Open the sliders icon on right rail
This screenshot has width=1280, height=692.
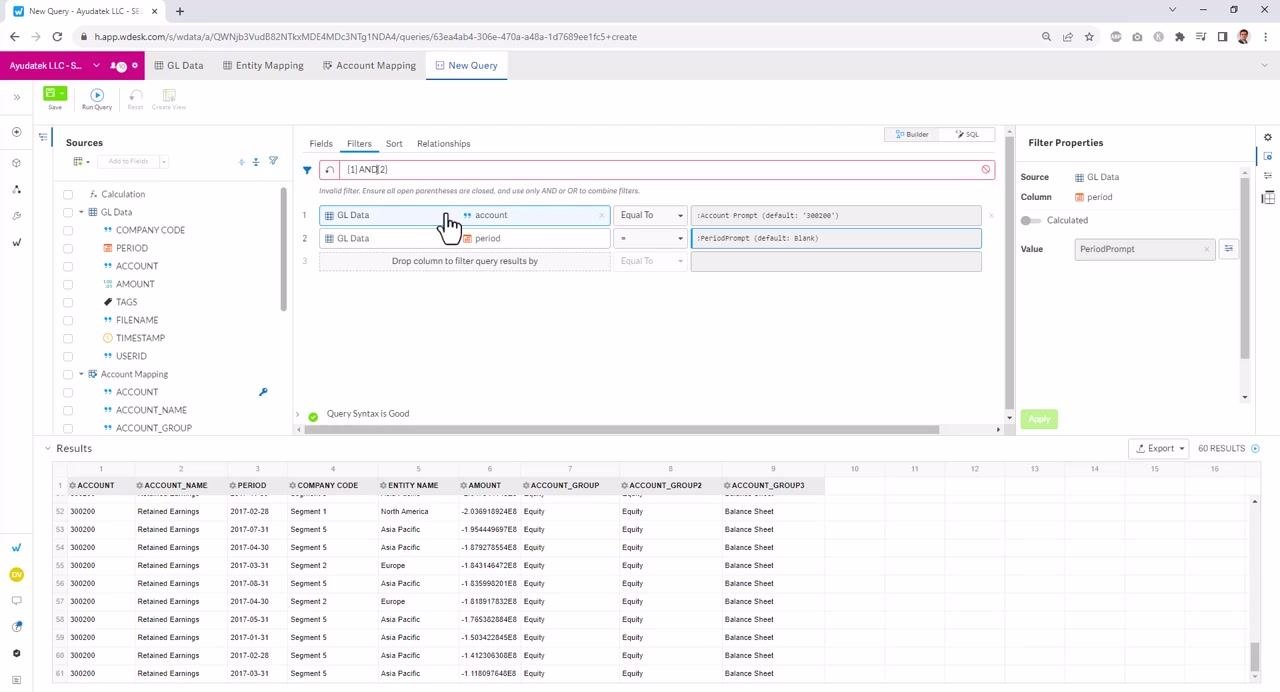pyautogui.click(x=1268, y=176)
